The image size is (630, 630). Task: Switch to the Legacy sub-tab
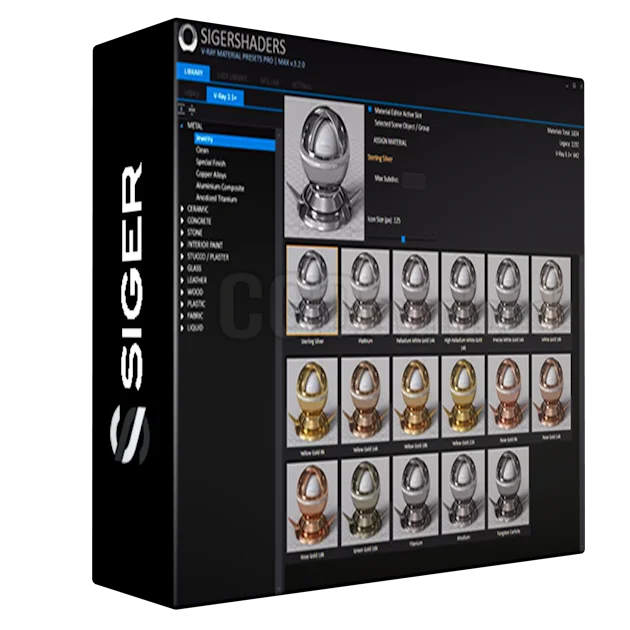pyautogui.click(x=192, y=93)
